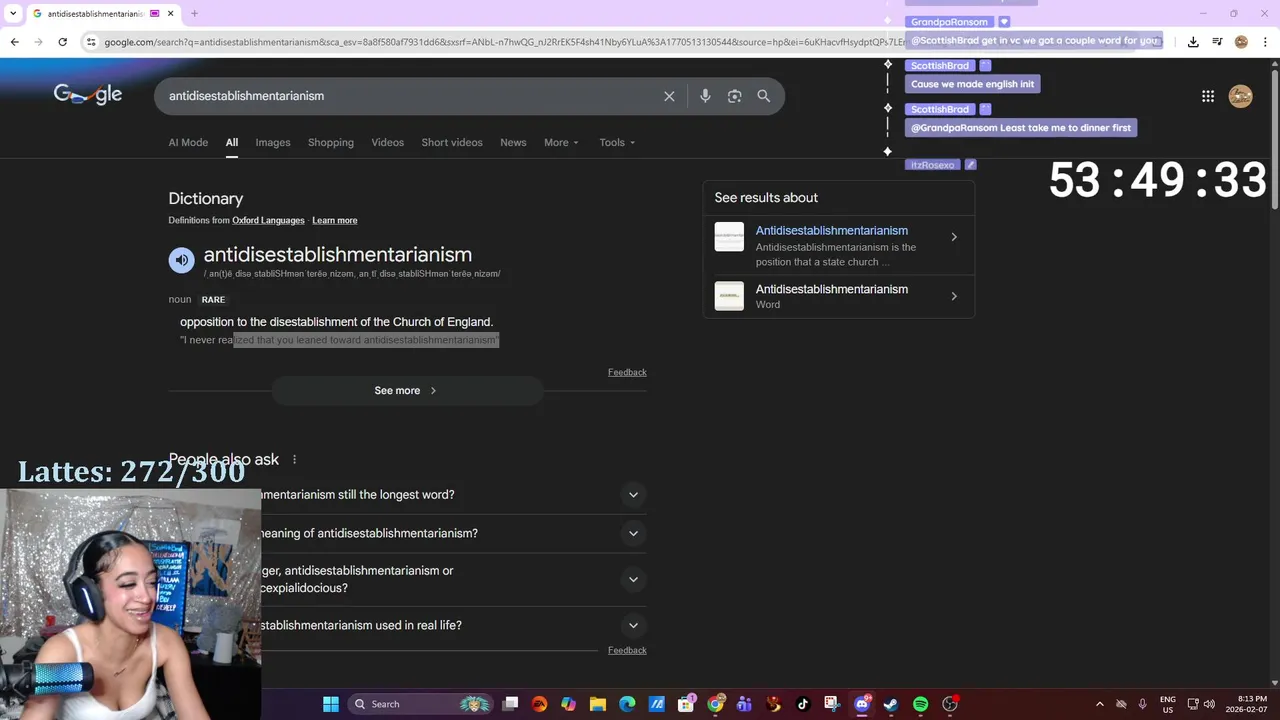Image resolution: width=1280 pixels, height=720 pixels.
Task: Click the ENG US language indicator
Action: click(x=1168, y=704)
